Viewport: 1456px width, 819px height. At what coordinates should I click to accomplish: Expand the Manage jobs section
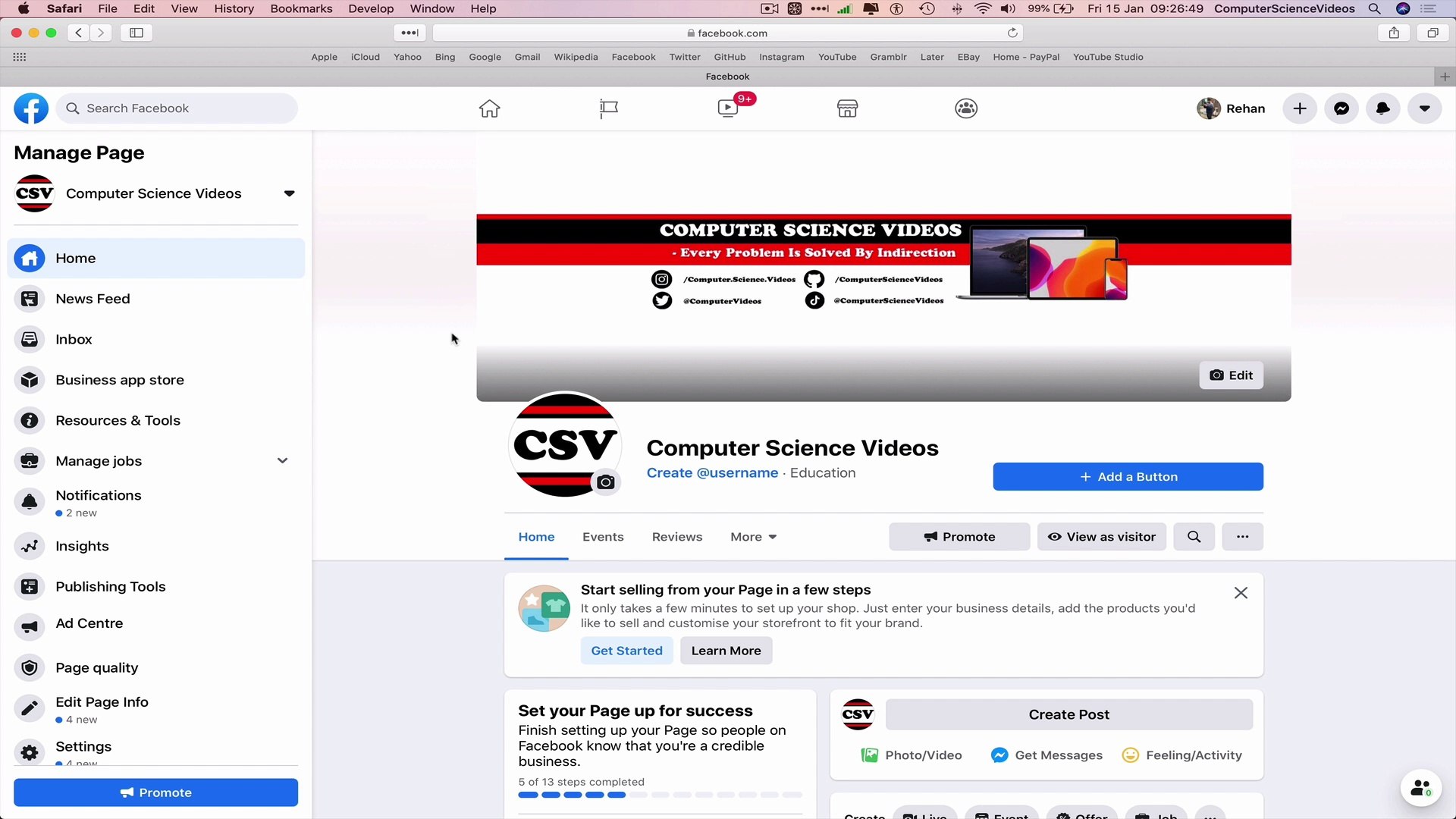pos(282,460)
